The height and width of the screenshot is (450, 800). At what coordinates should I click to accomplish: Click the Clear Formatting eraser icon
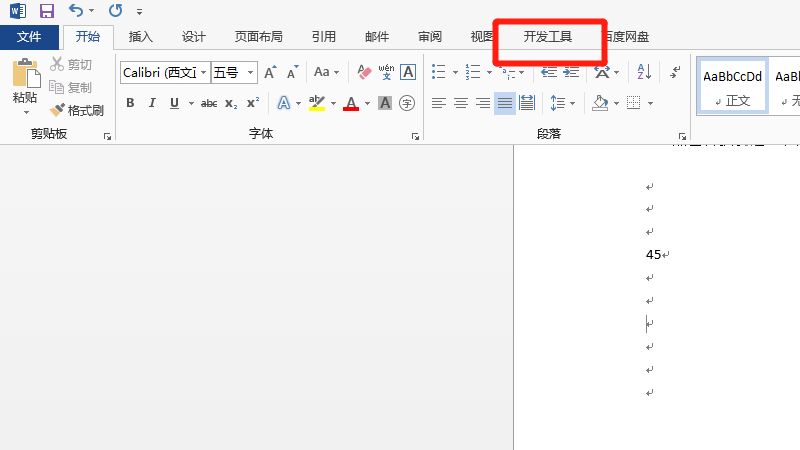pos(364,72)
